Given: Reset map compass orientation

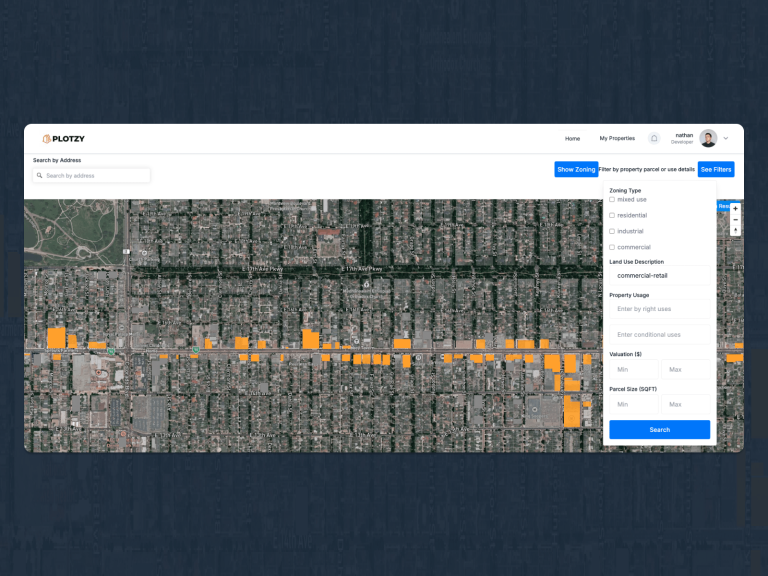Looking at the screenshot, I should click(x=736, y=230).
